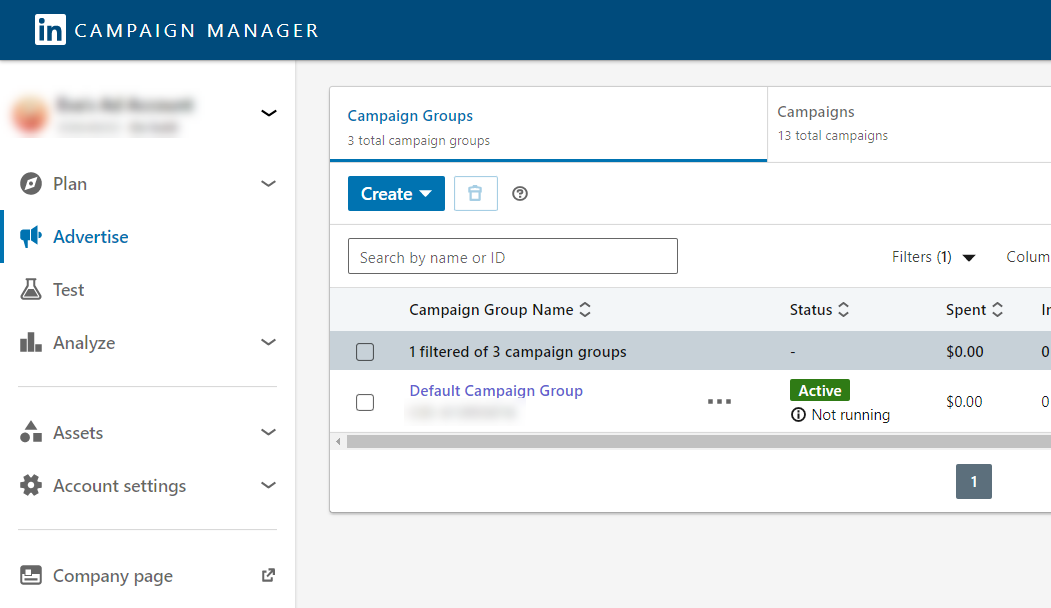Open the Default Campaign Group link
The height and width of the screenshot is (608, 1051).
(x=496, y=391)
